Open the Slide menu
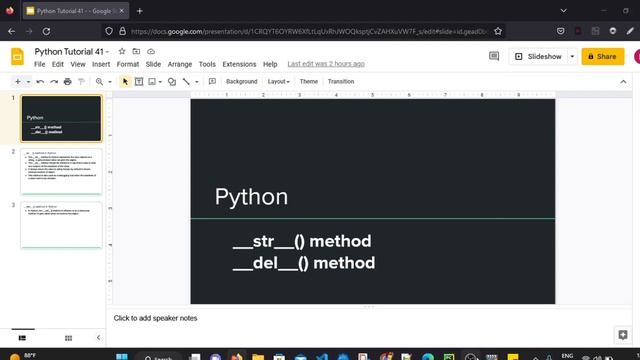Screen dimensions: 640x360 [x=153, y=64]
